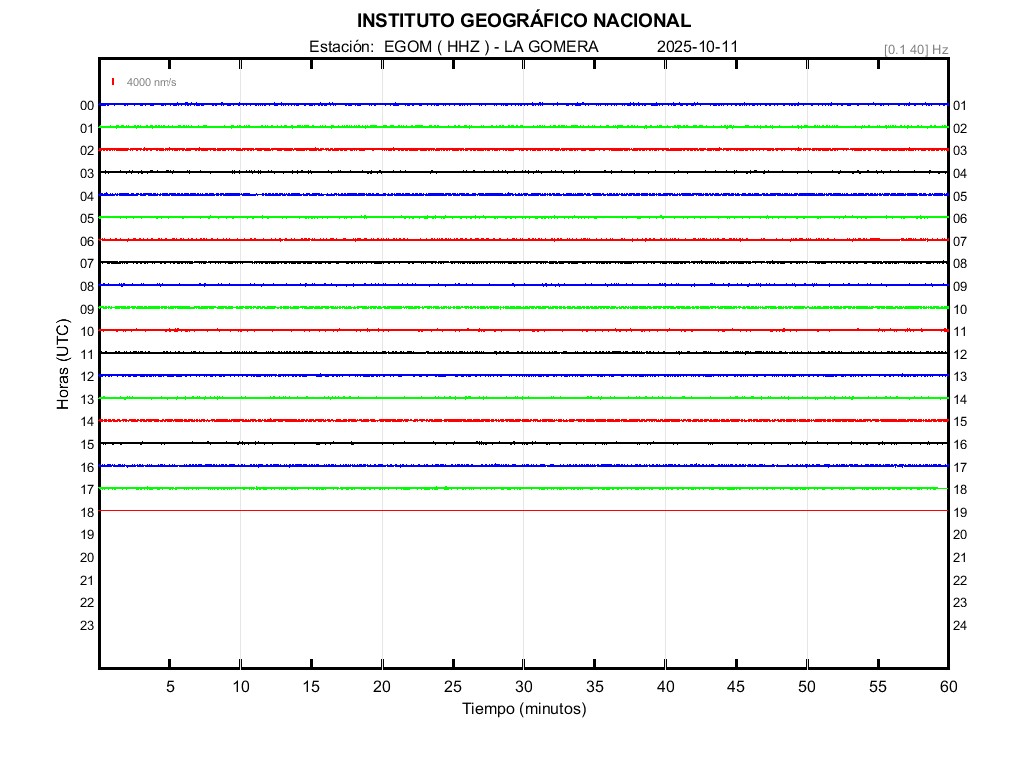Click the 23 hour label on left axis
Screen dimensions: 1024x768
tap(87, 625)
